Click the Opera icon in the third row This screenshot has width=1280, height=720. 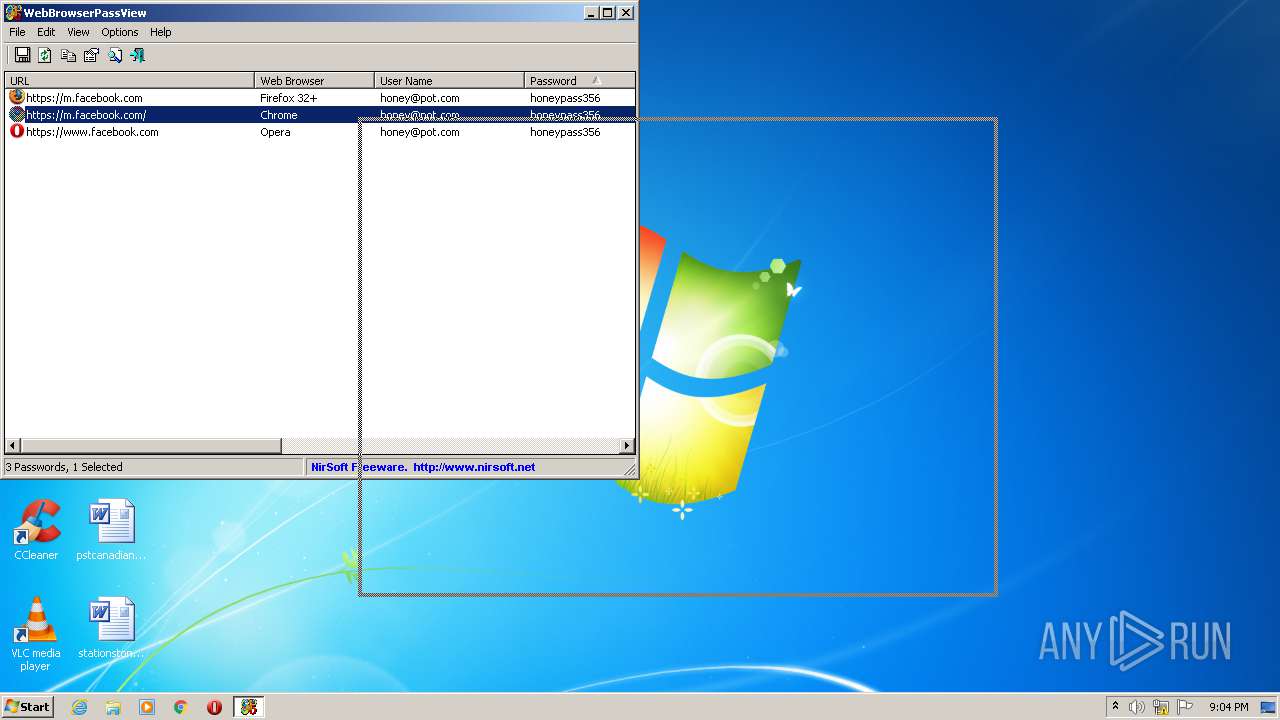tap(16, 131)
